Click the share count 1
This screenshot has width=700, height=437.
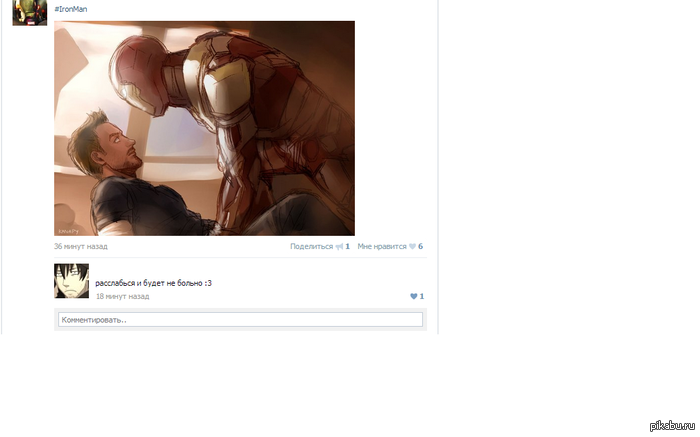[x=348, y=246]
